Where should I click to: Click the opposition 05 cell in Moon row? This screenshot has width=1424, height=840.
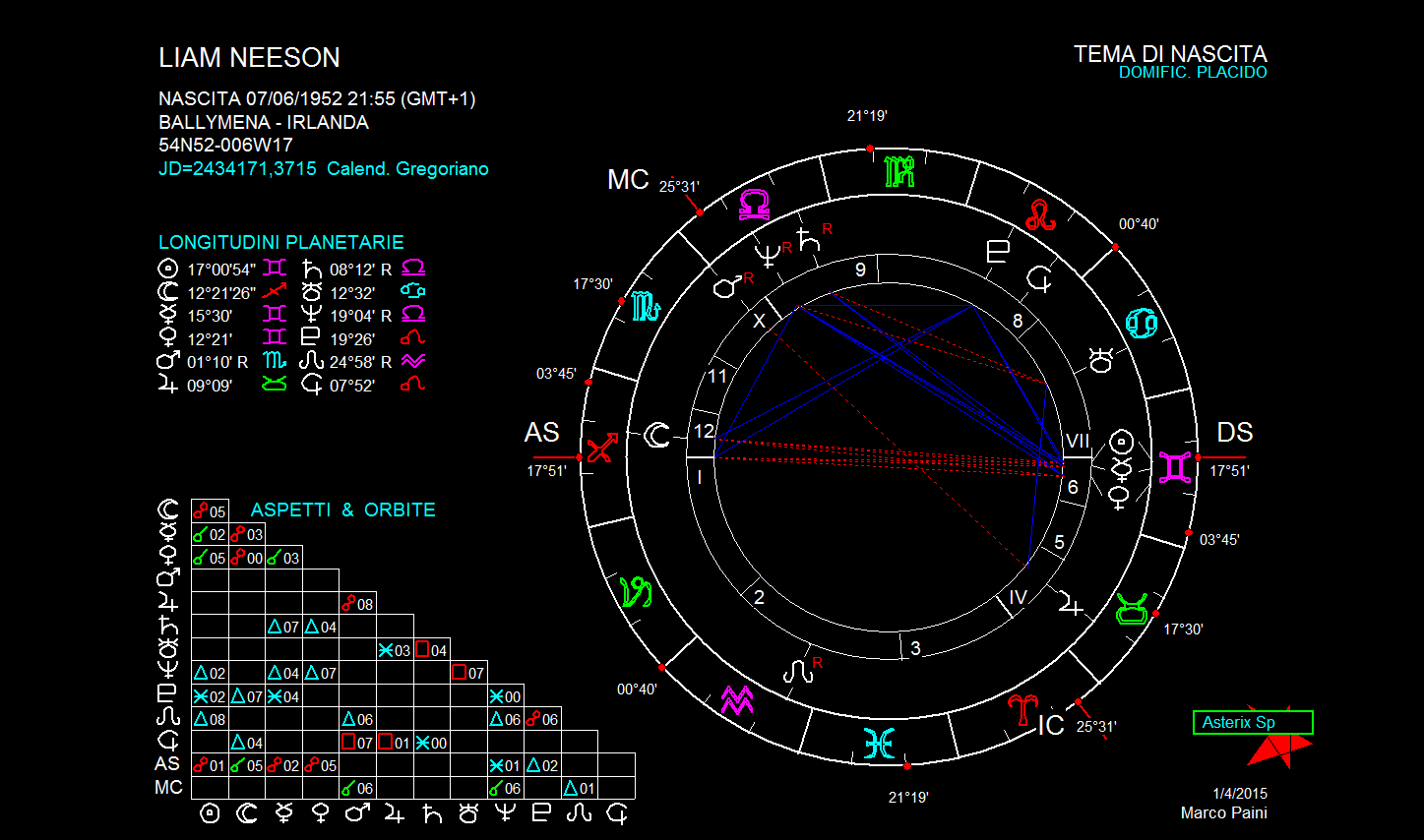(x=210, y=511)
